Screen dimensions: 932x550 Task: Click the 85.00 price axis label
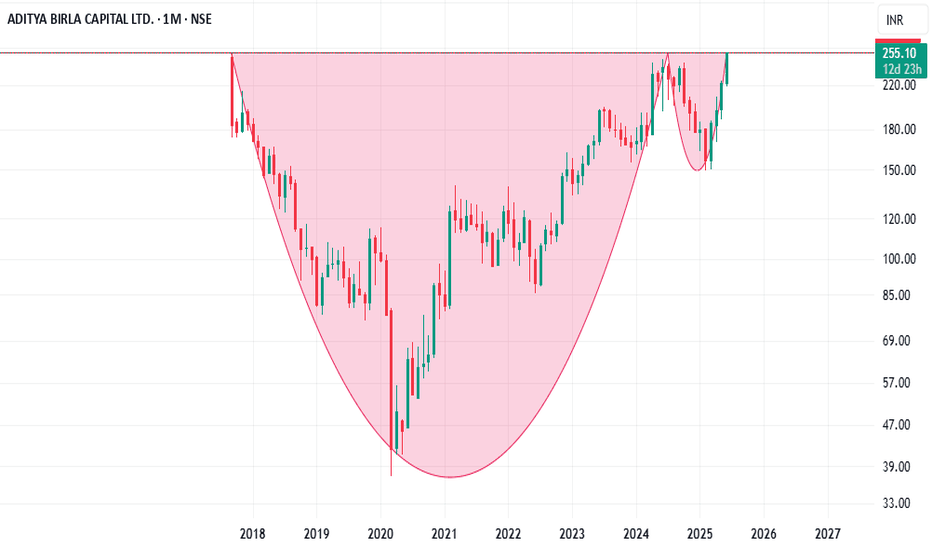897,296
